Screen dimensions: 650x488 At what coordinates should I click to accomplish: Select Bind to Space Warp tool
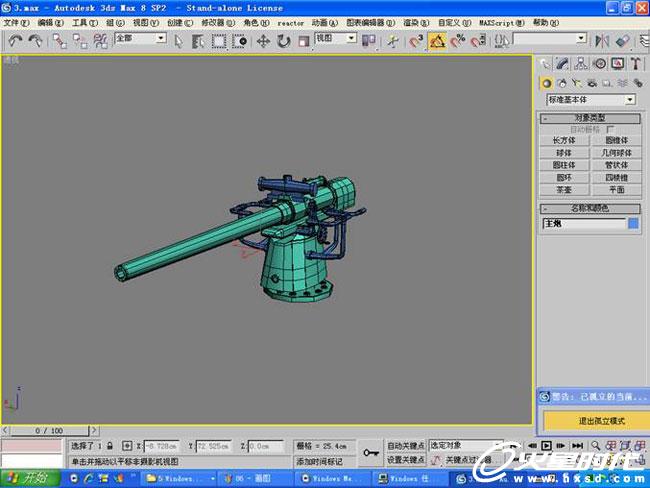100,41
